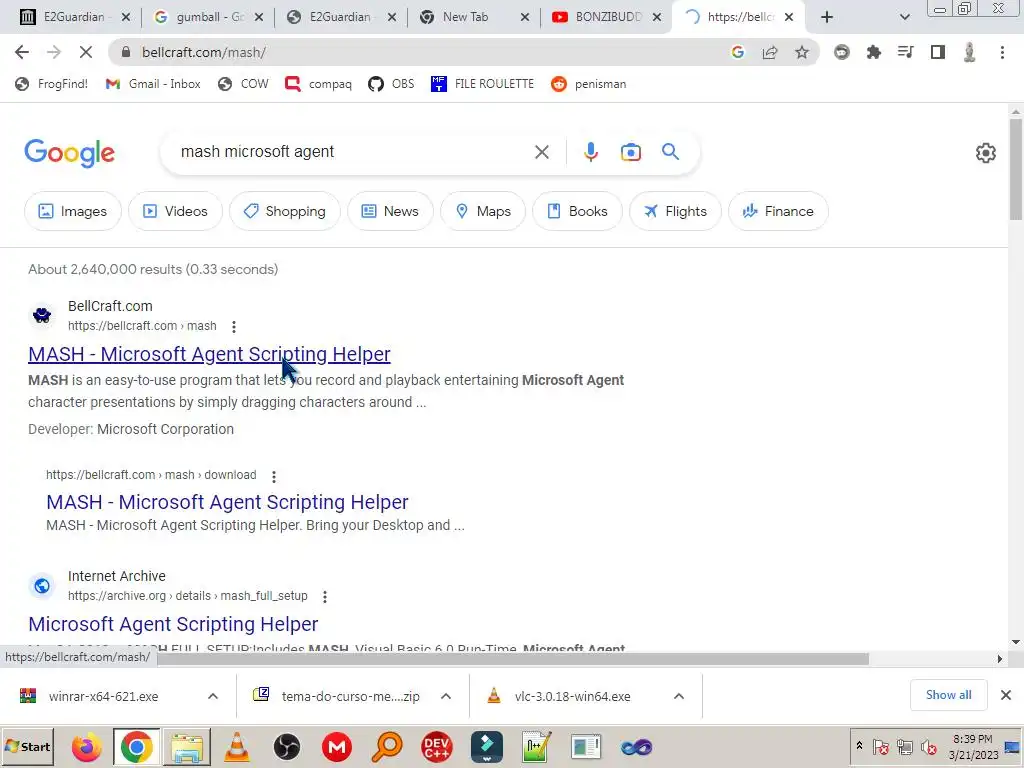The height and width of the screenshot is (768, 1024).
Task: Open Dev-C++ from the taskbar
Action: tap(437, 747)
